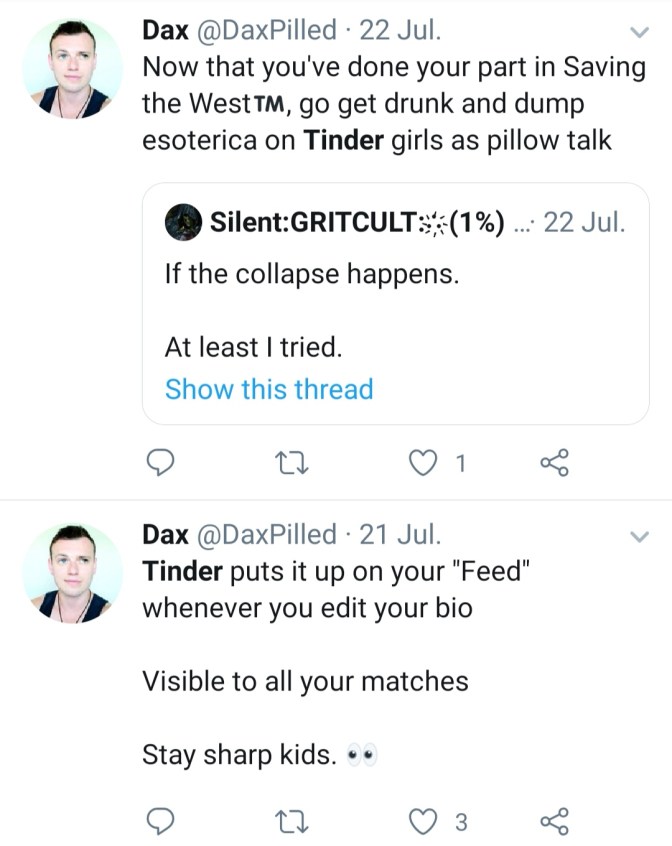Like the tweet with 3 likes
Image resolution: width=672 pixels, height=846 pixels.
pyautogui.click(x=420, y=822)
